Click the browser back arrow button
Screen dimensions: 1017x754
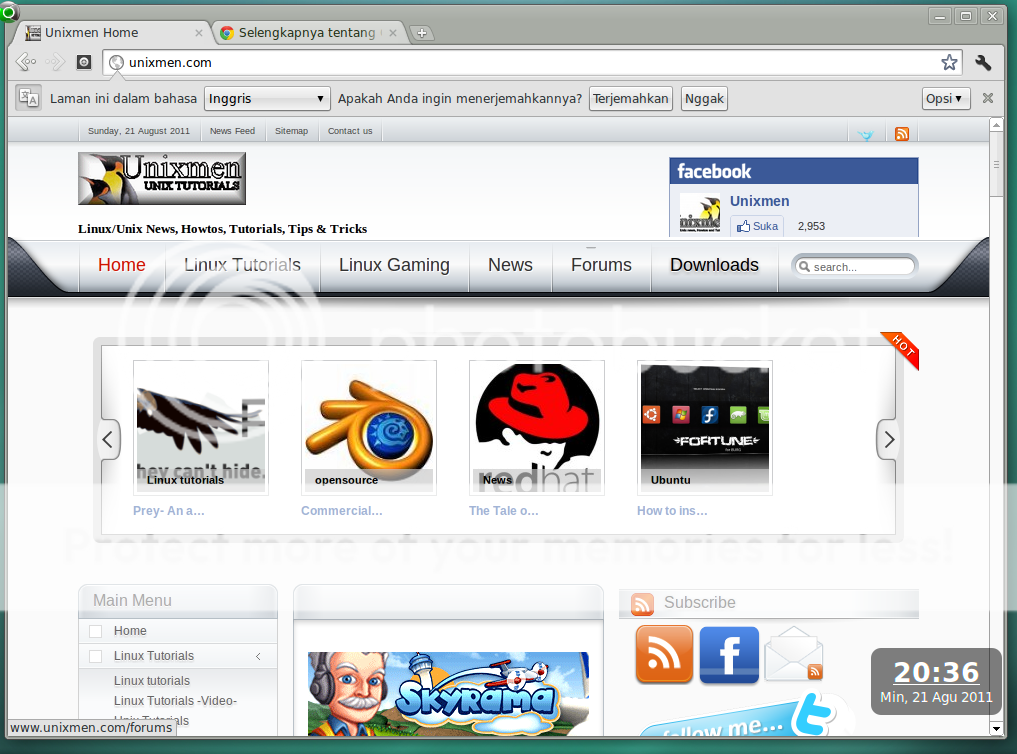tap(26, 62)
